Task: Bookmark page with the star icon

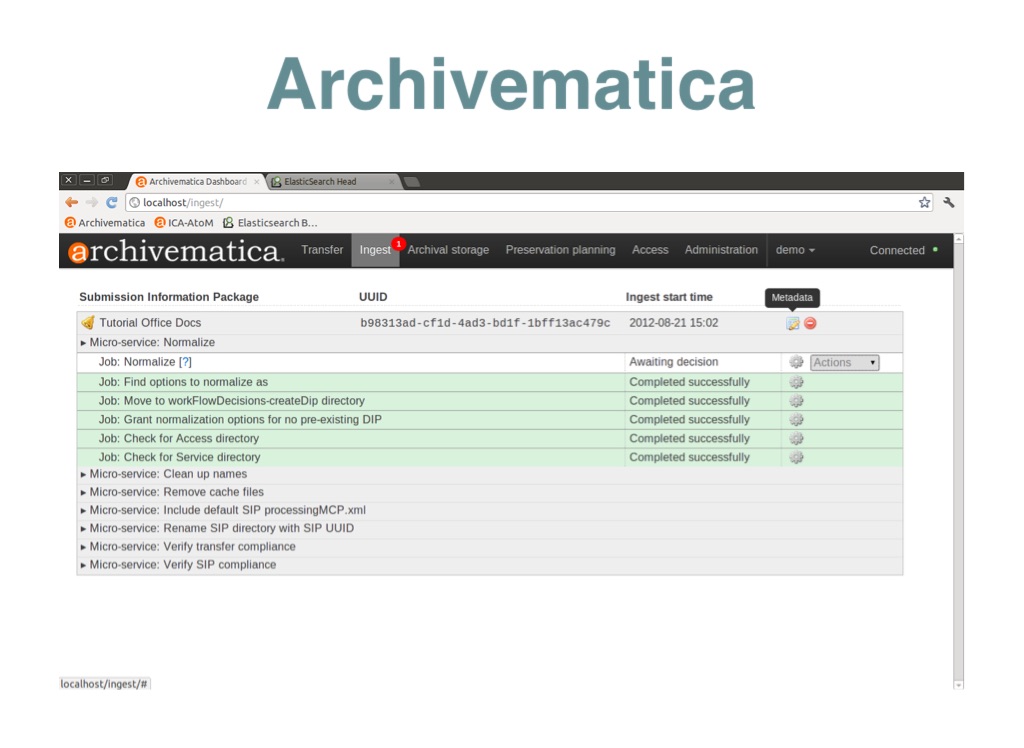Action: click(x=924, y=202)
